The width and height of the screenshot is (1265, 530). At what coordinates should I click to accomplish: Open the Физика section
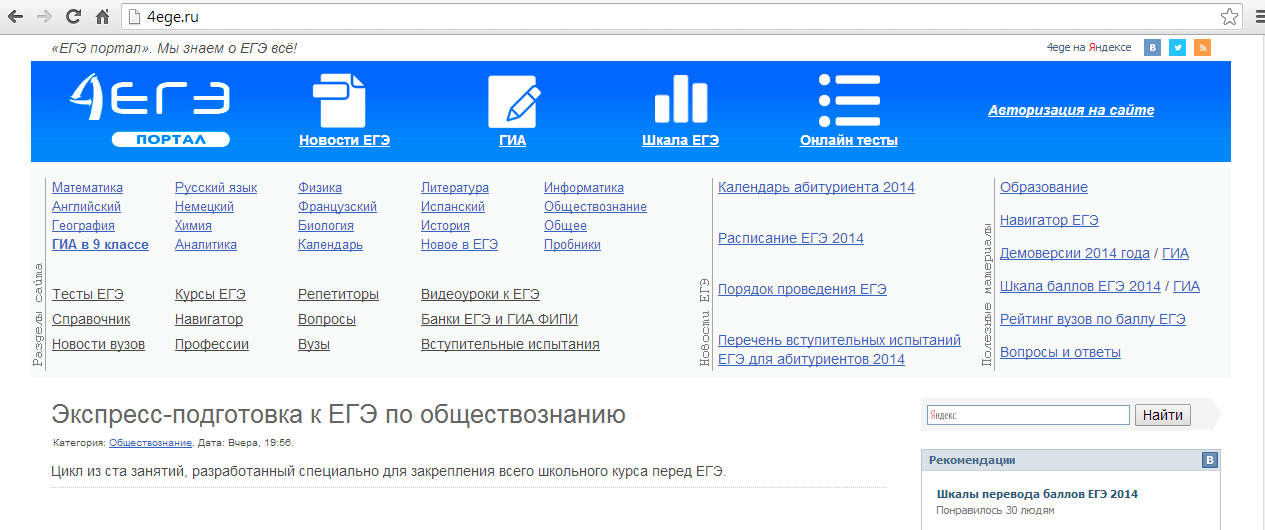pos(320,187)
